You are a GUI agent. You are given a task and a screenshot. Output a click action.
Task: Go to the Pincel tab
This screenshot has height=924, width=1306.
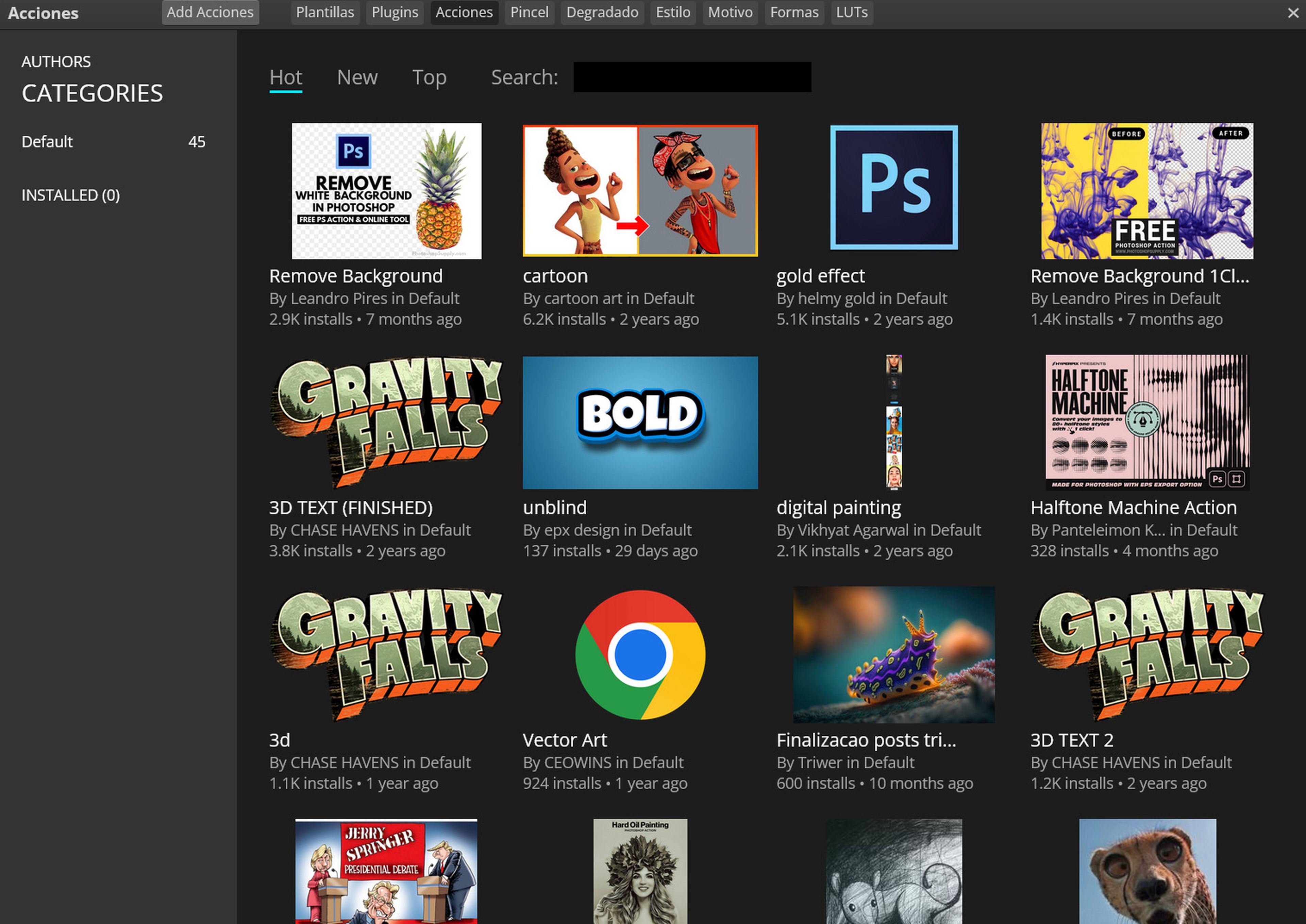point(529,13)
